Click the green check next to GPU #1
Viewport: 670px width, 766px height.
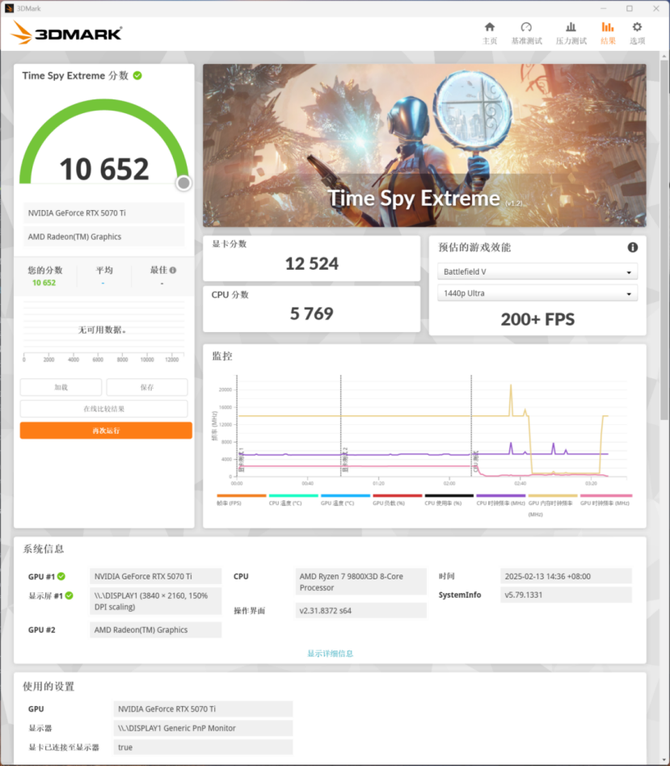pos(61,576)
